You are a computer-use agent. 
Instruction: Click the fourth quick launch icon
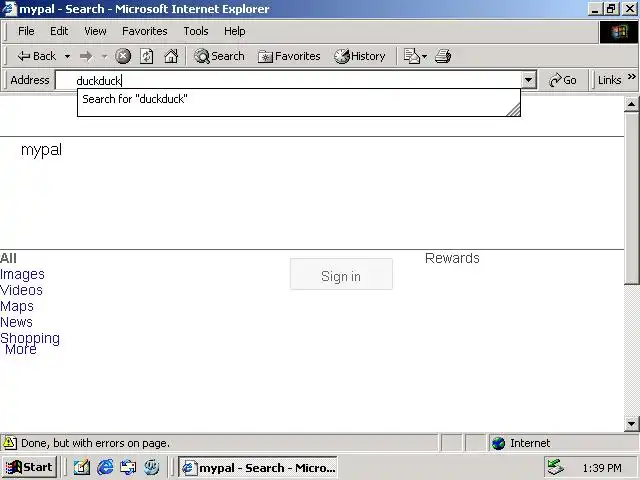pyautogui.click(x=151, y=467)
